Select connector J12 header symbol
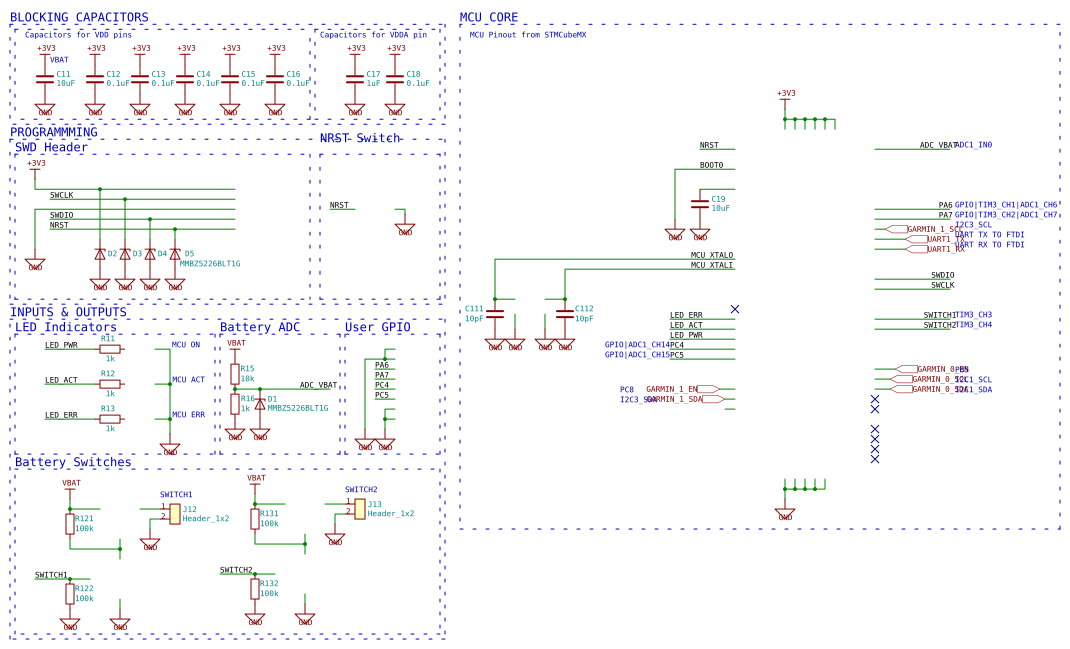Image resolution: width=1070 pixels, height=649 pixels. click(x=175, y=514)
